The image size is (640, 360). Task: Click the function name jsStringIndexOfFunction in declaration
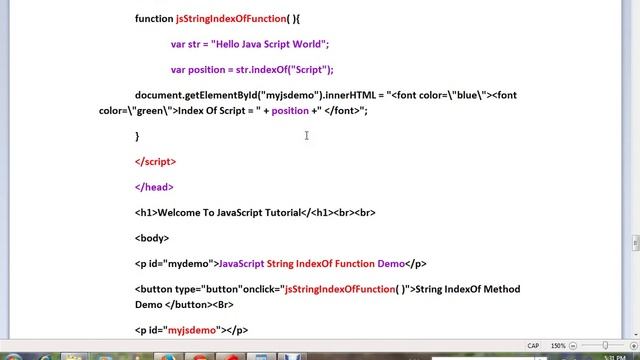[231, 19]
